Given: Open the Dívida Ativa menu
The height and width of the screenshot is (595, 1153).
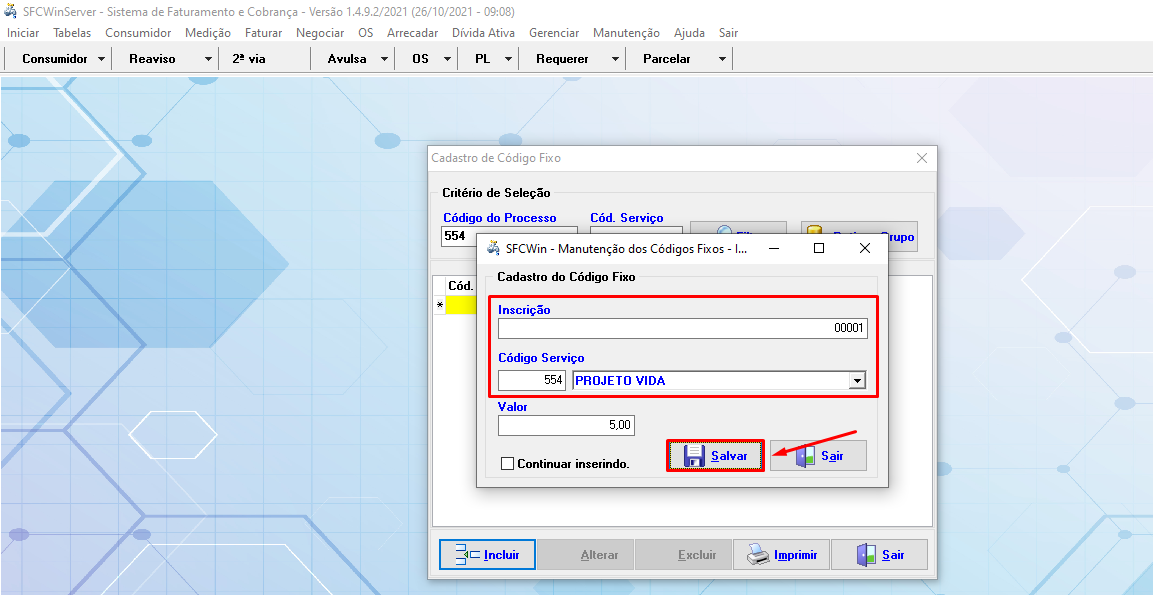Looking at the screenshot, I should point(484,33).
